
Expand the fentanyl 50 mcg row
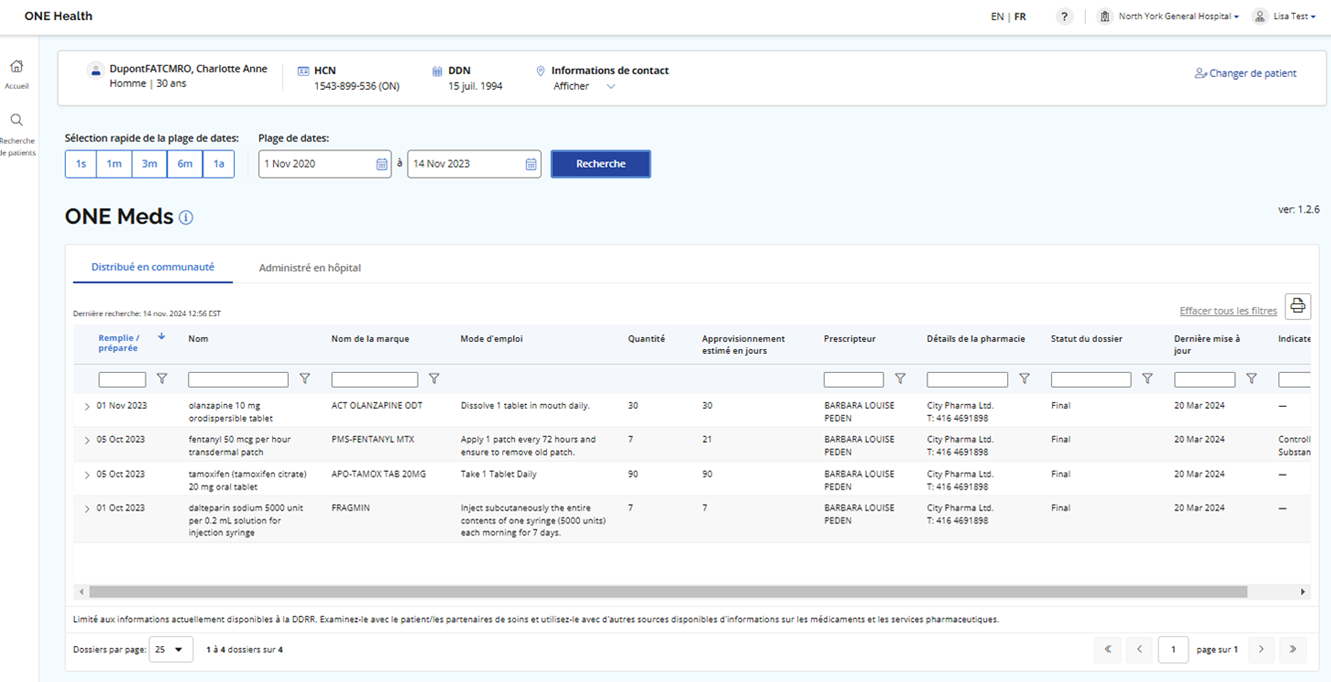pos(87,441)
